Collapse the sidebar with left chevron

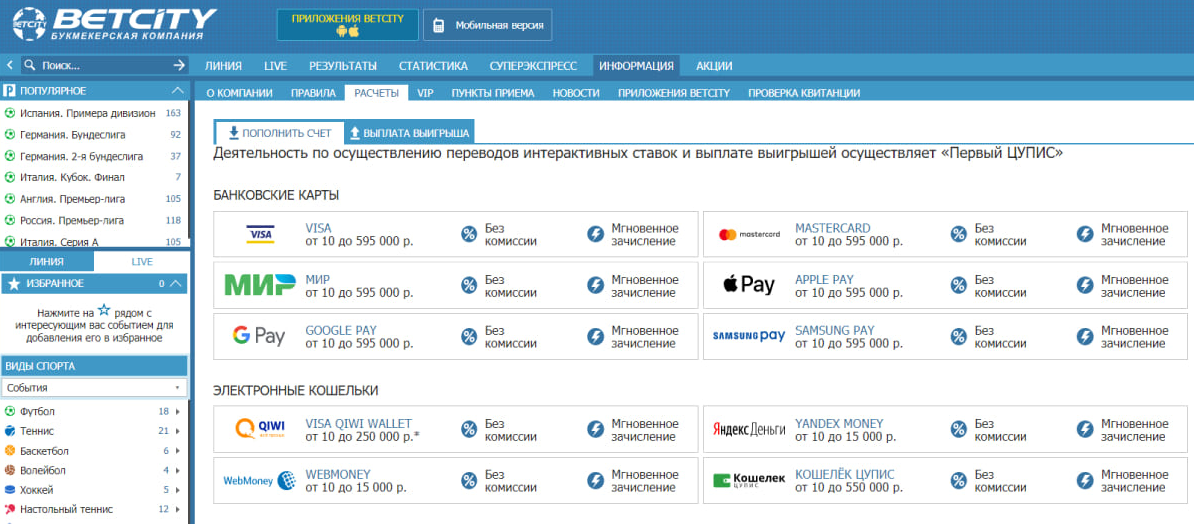point(9,66)
